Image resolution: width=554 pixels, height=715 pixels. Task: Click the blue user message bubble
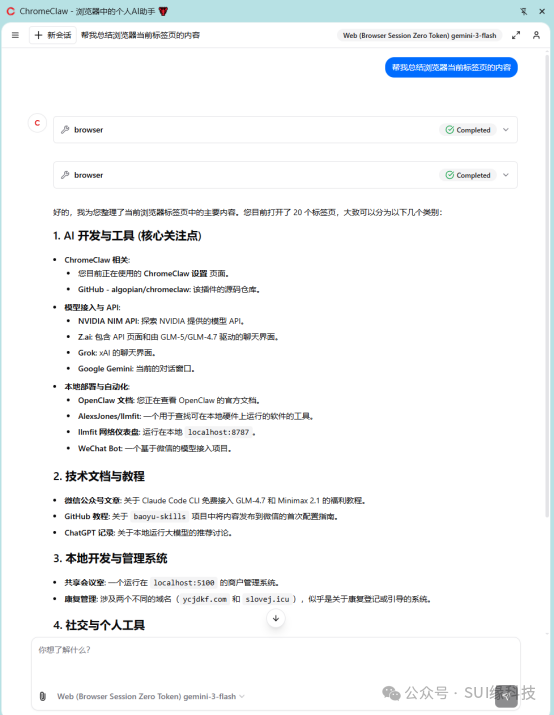click(451, 67)
